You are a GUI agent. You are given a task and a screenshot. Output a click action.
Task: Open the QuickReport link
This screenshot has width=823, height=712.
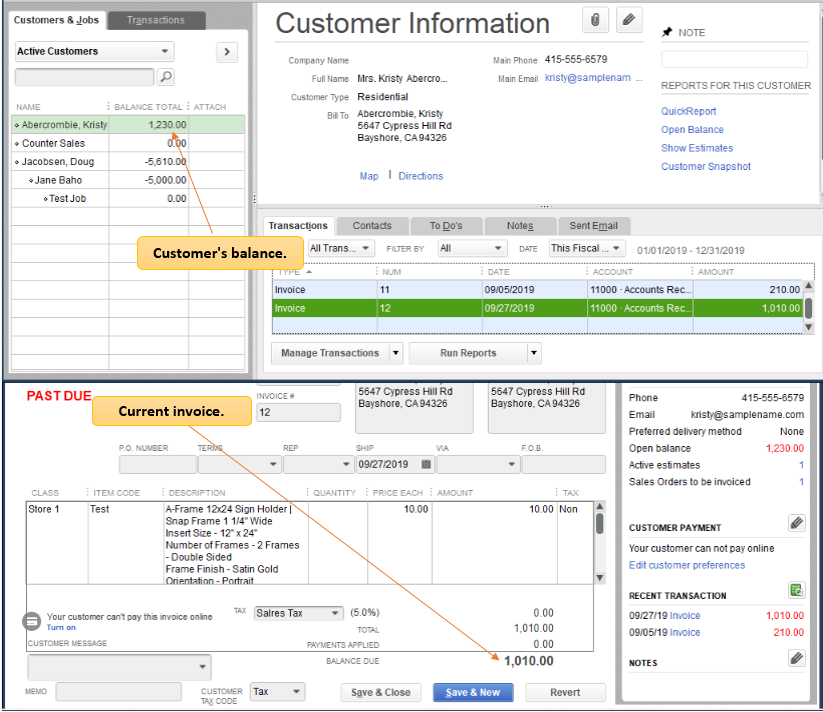(x=688, y=112)
